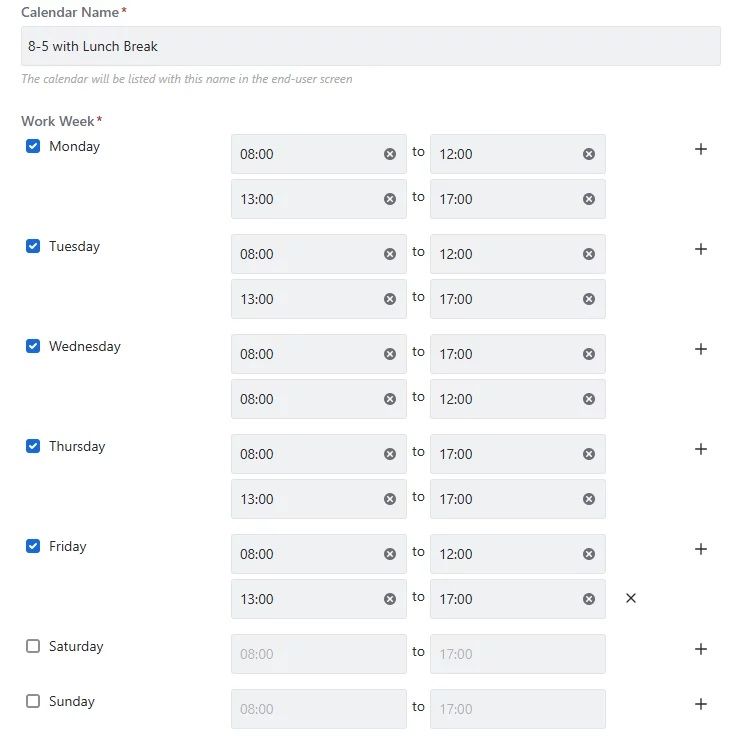Remove Friday's second time slot row

pyautogui.click(x=631, y=598)
